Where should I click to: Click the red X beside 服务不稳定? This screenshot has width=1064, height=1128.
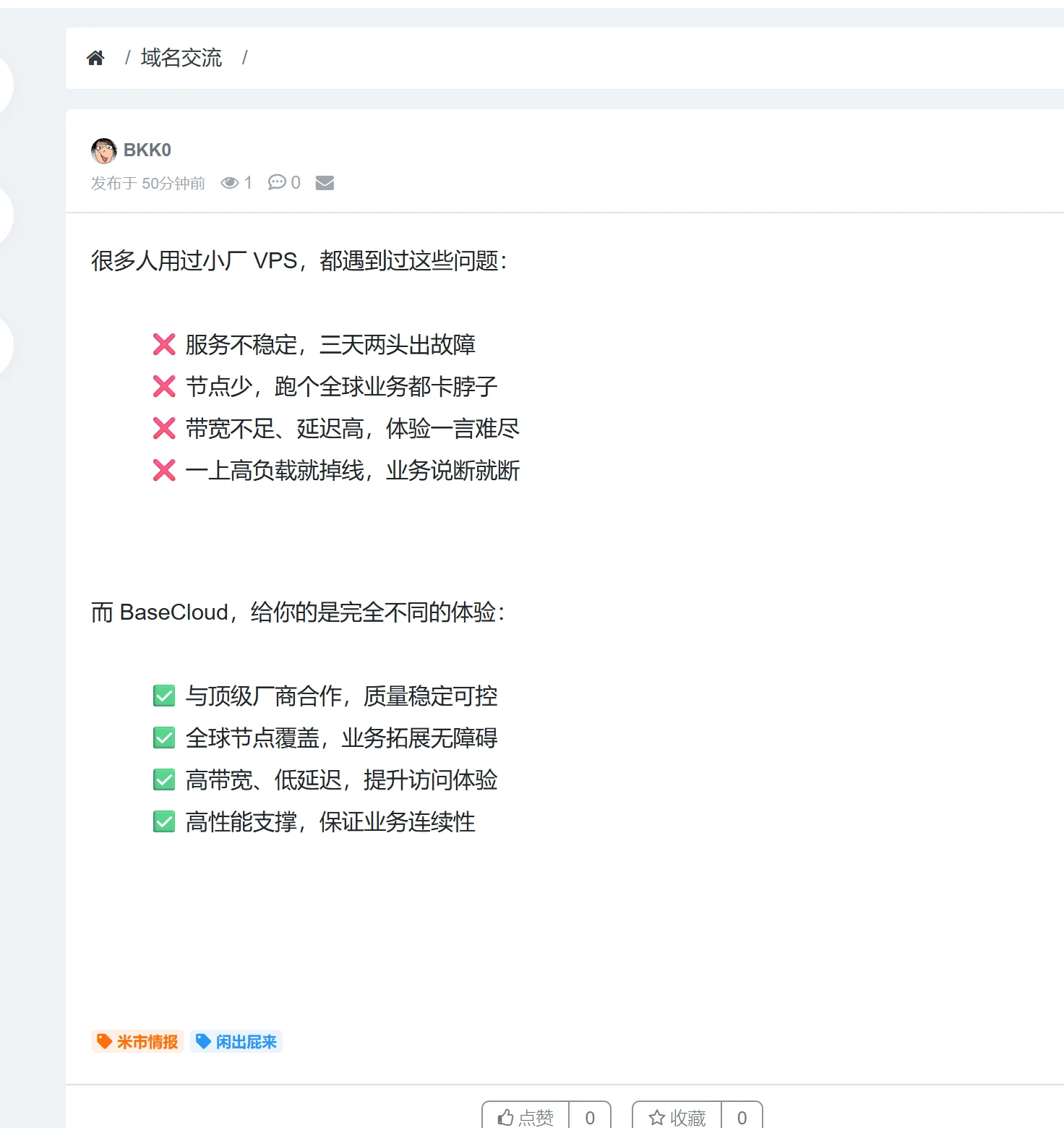point(164,345)
